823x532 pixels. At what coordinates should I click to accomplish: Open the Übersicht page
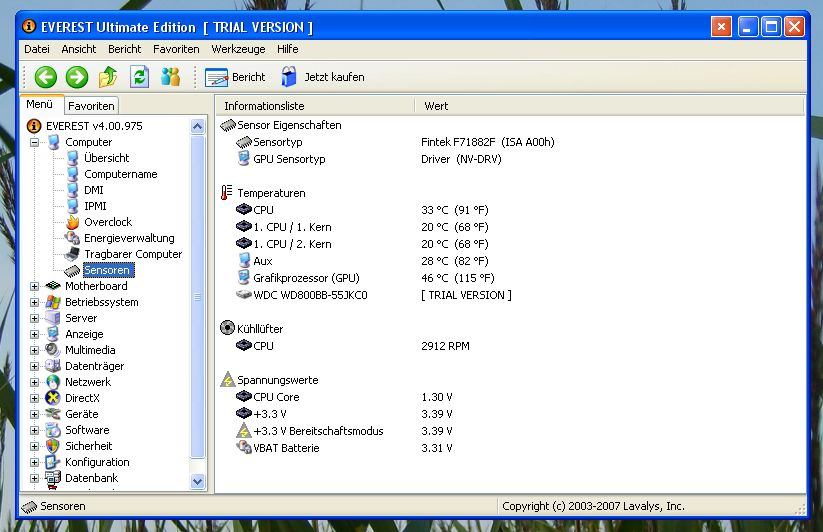[107, 158]
